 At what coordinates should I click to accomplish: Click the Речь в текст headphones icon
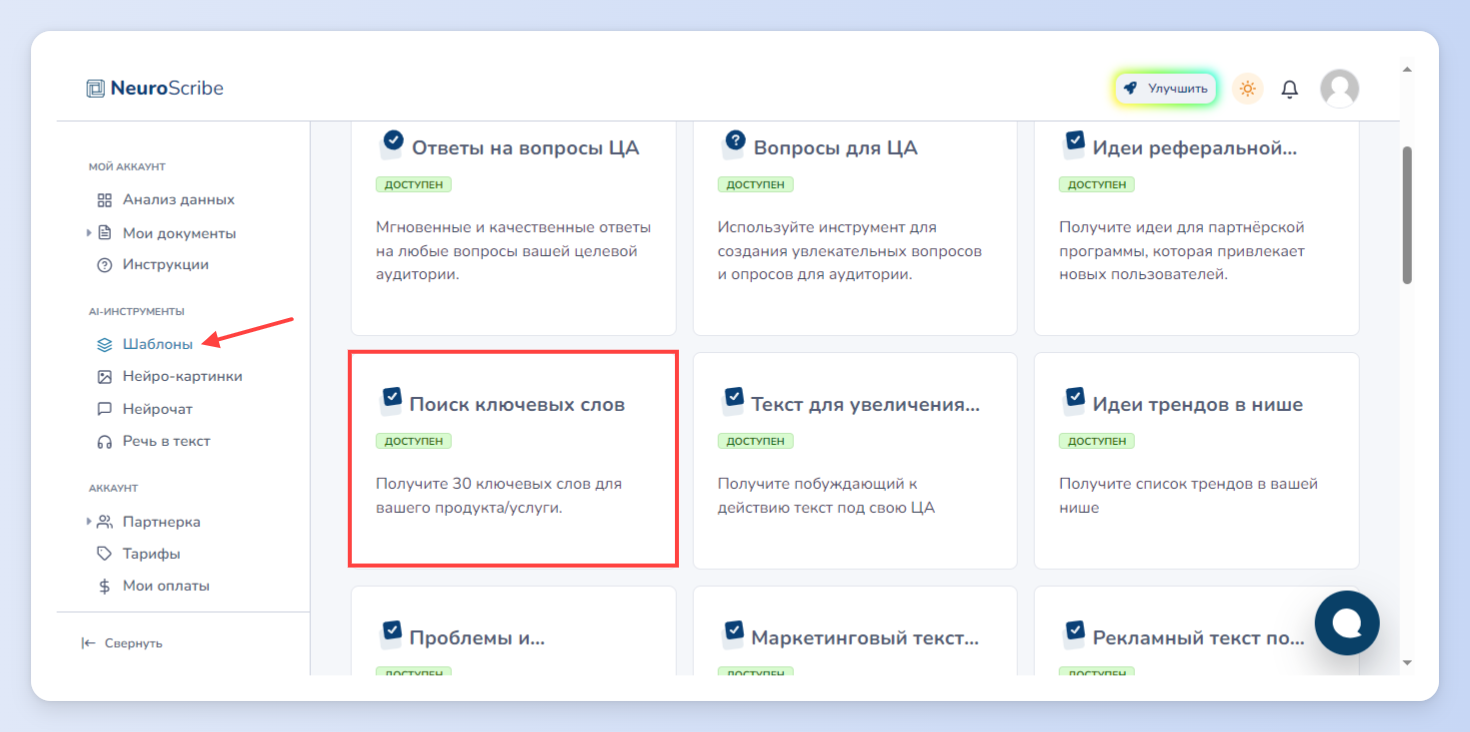104,441
